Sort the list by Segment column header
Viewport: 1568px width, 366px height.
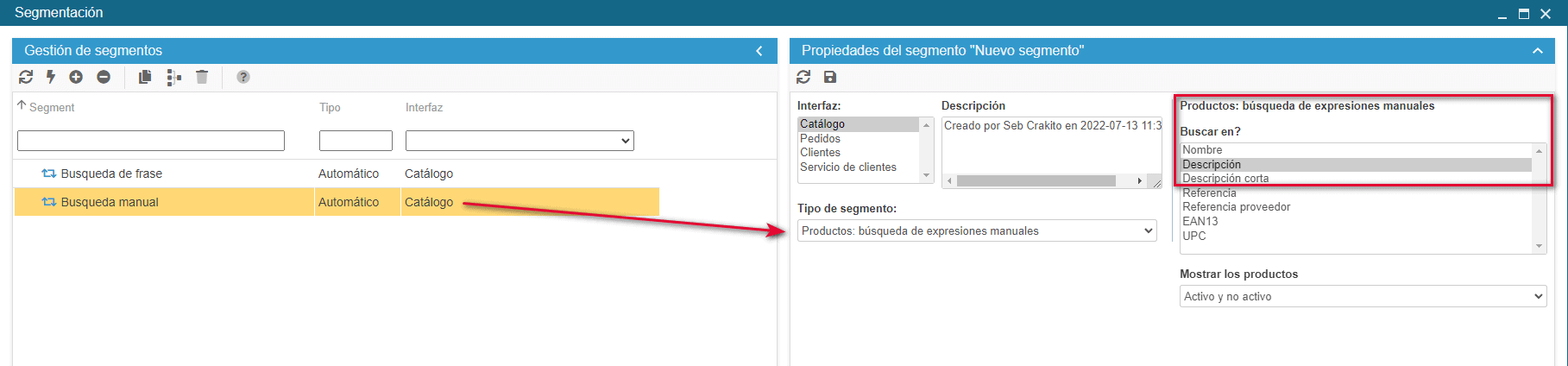52,107
